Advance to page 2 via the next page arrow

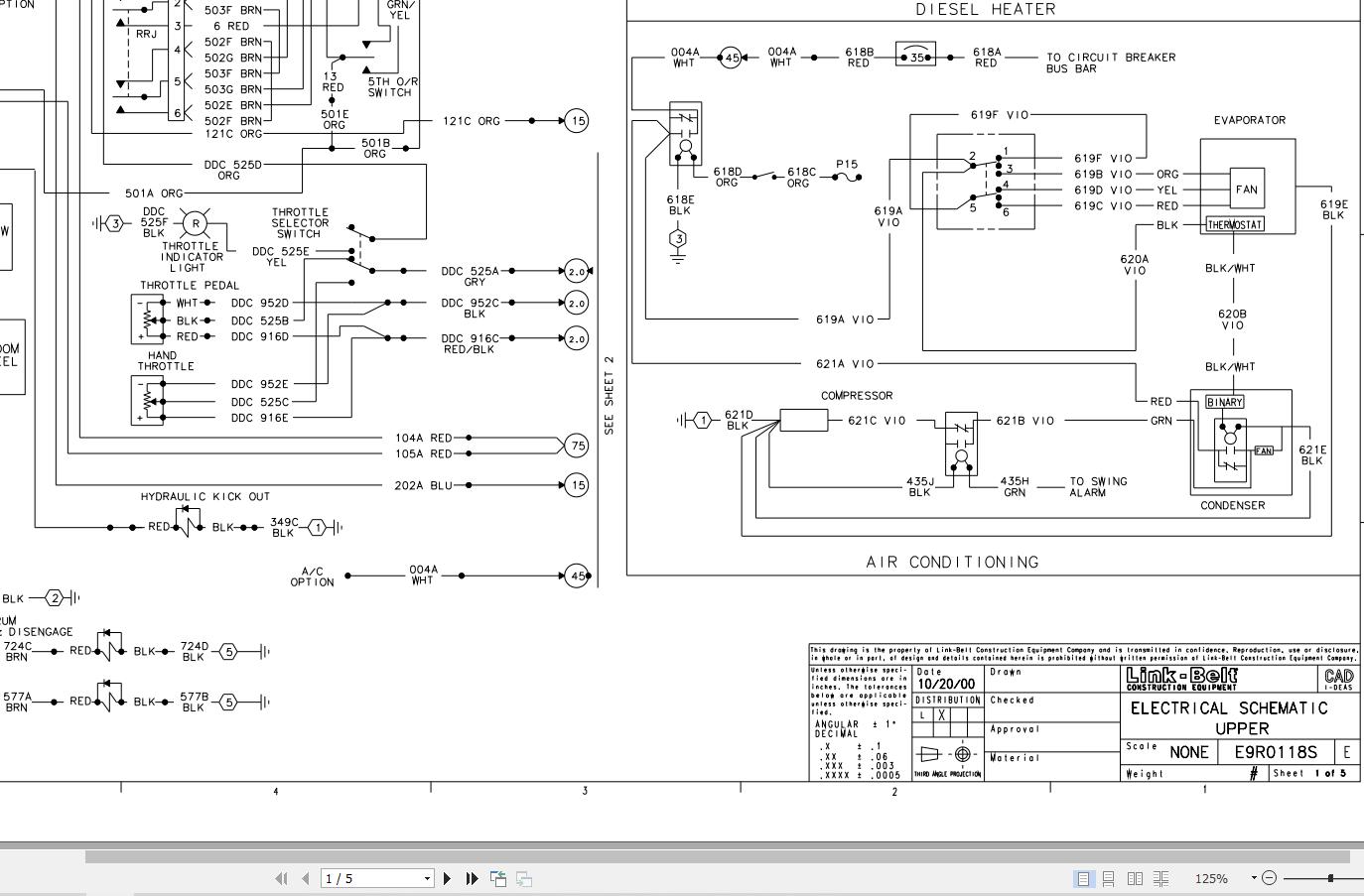[x=448, y=878]
